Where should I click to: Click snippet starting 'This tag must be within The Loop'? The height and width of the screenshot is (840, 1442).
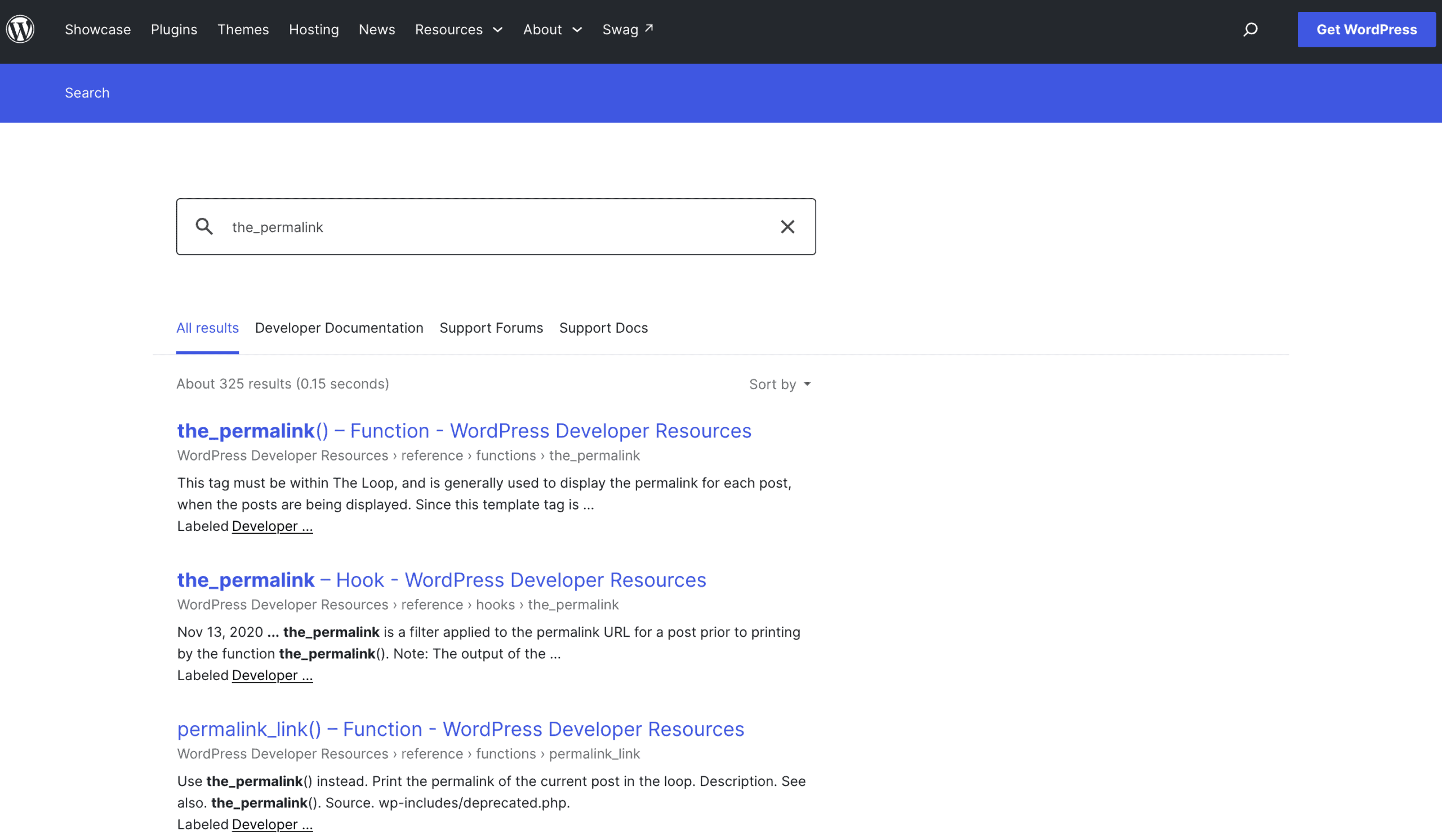tap(484, 494)
